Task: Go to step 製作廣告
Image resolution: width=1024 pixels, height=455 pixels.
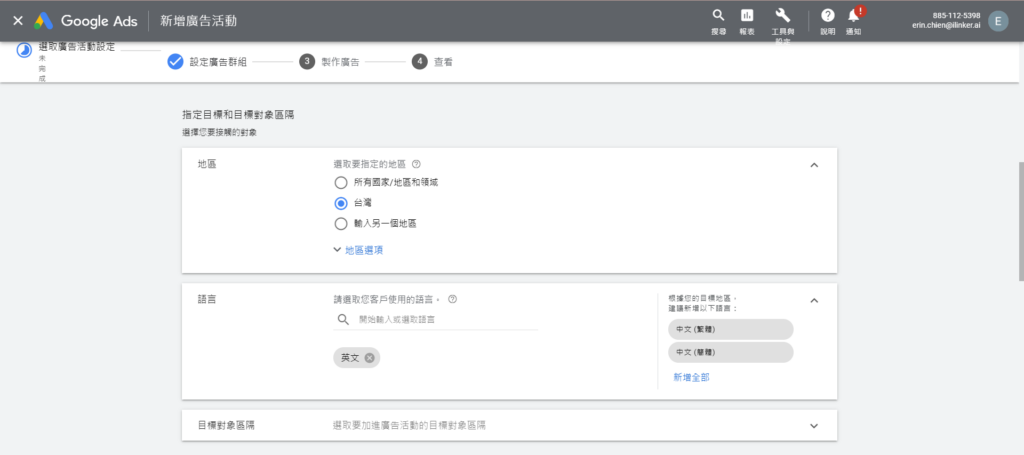Action: click(340, 63)
